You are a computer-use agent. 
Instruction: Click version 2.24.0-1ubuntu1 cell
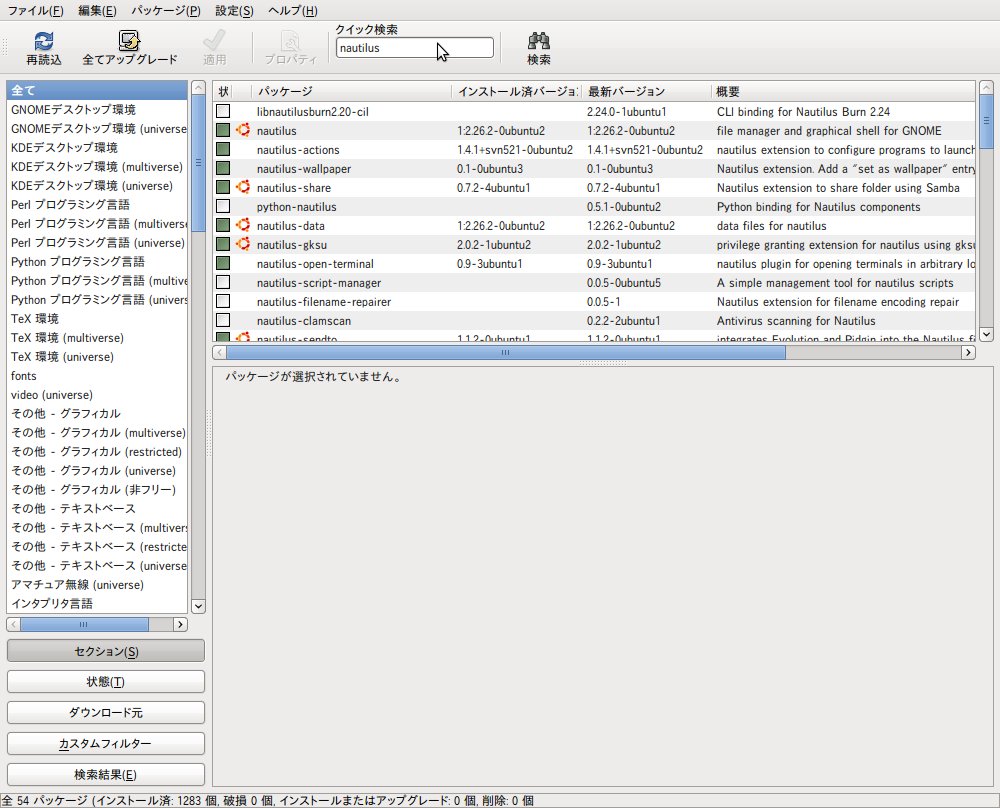627,112
